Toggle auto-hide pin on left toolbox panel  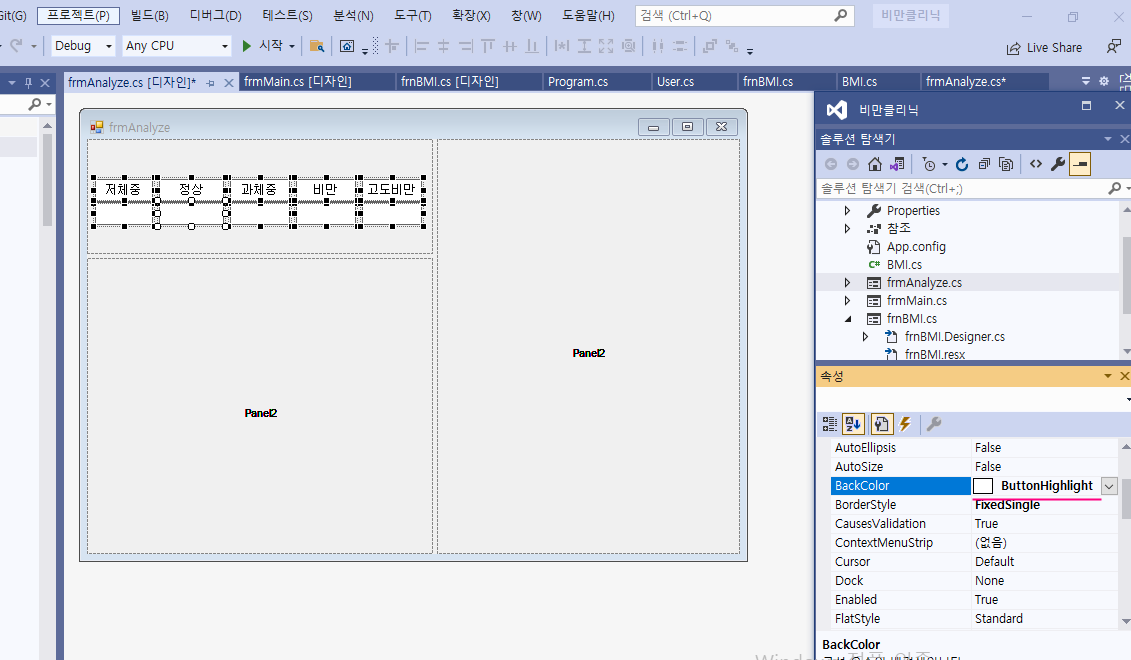pos(29,83)
